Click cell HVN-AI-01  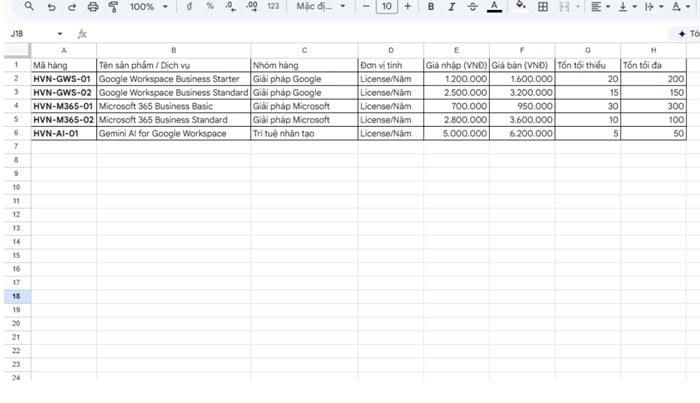[64, 133]
